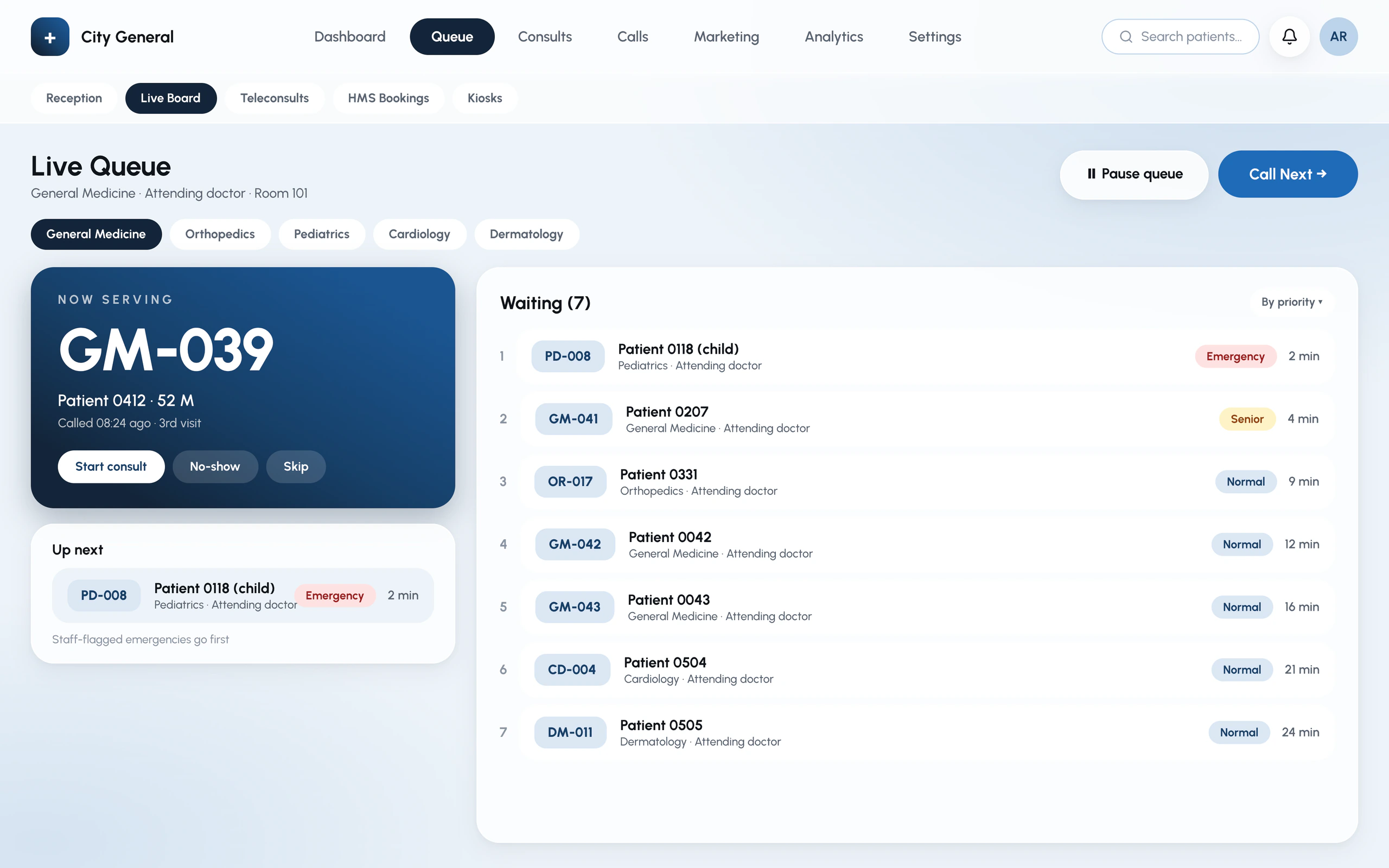This screenshot has width=1389, height=868.
Task: Open waiting row for Patient 0504
Action: tap(926, 669)
